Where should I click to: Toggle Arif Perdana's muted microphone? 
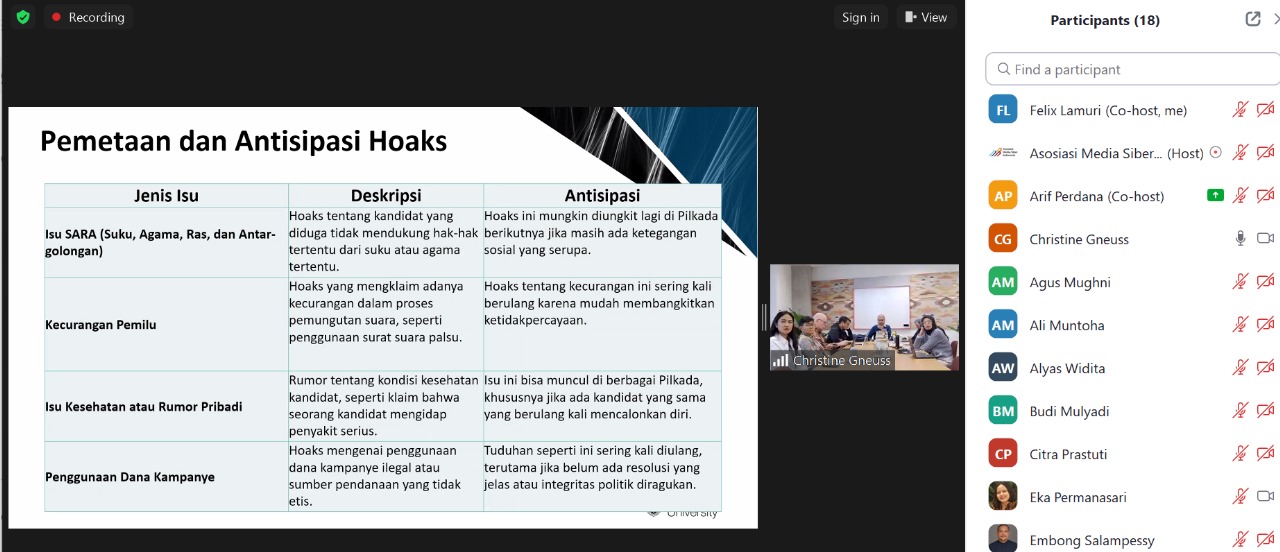pyautogui.click(x=1240, y=196)
